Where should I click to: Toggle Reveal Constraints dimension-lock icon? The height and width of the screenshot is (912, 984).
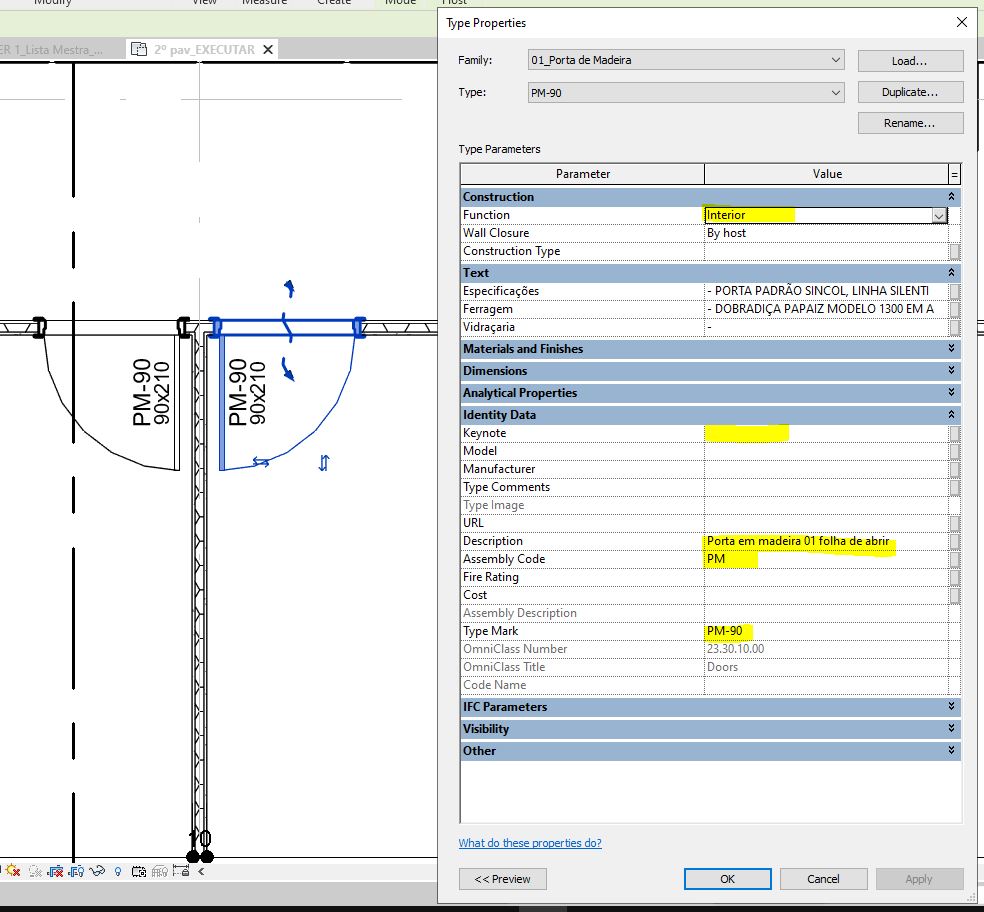click(181, 871)
